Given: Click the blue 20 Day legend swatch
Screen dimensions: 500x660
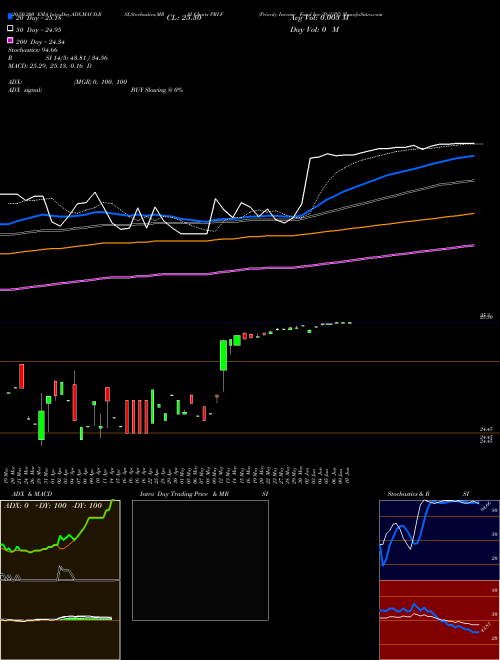Looking at the screenshot, I should coord(10,17).
